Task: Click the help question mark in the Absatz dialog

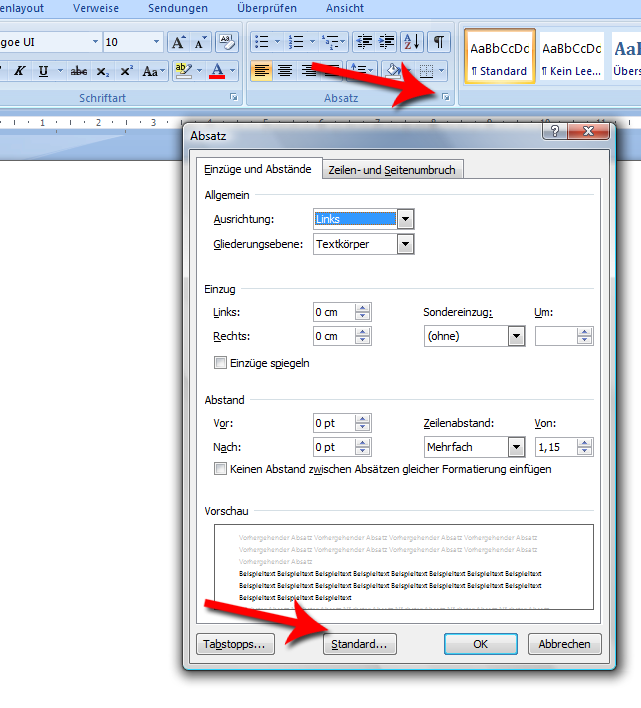Action: click(555, 131)
